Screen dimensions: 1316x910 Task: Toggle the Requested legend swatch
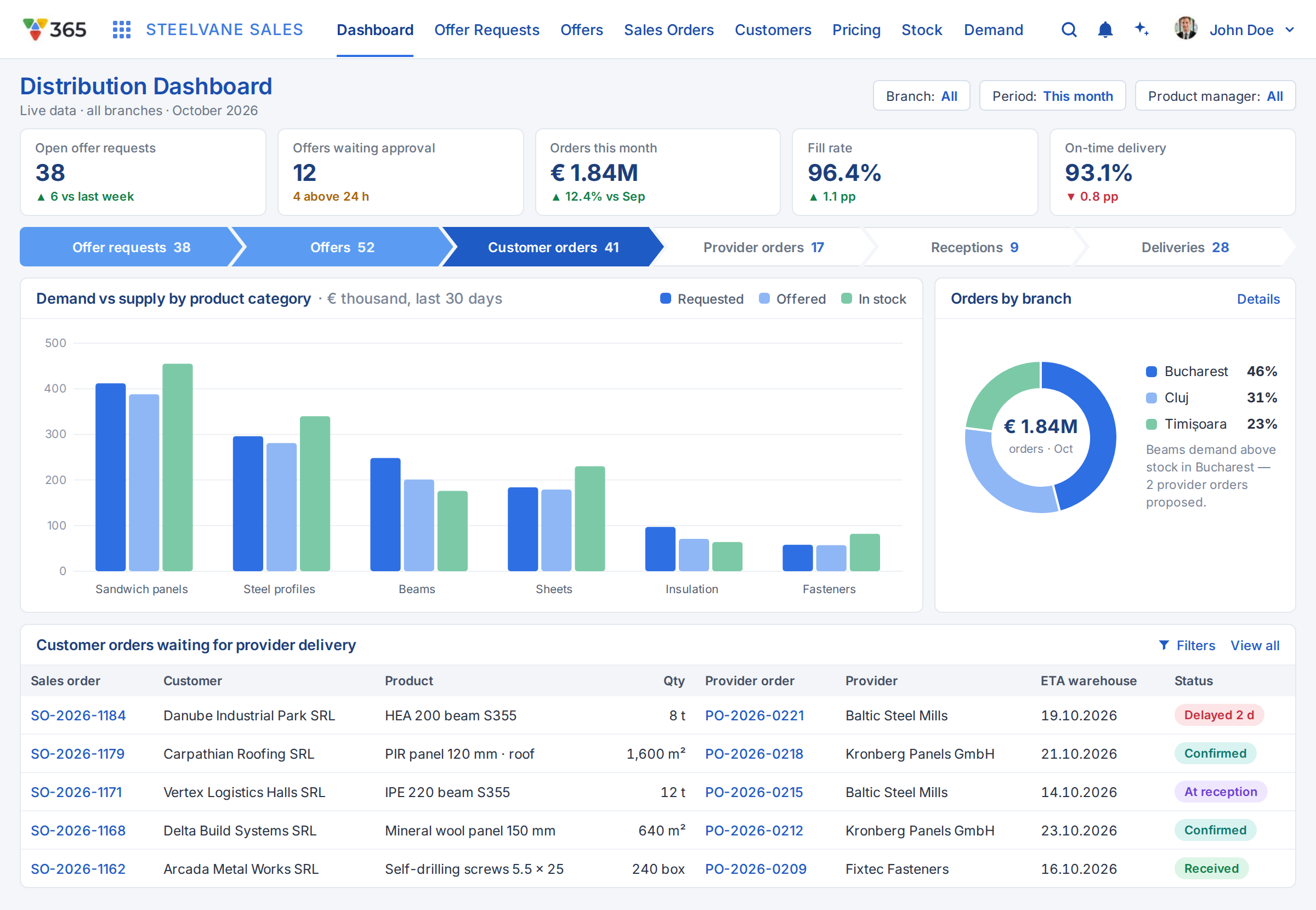pyautogui.click(x=665, y=298)
